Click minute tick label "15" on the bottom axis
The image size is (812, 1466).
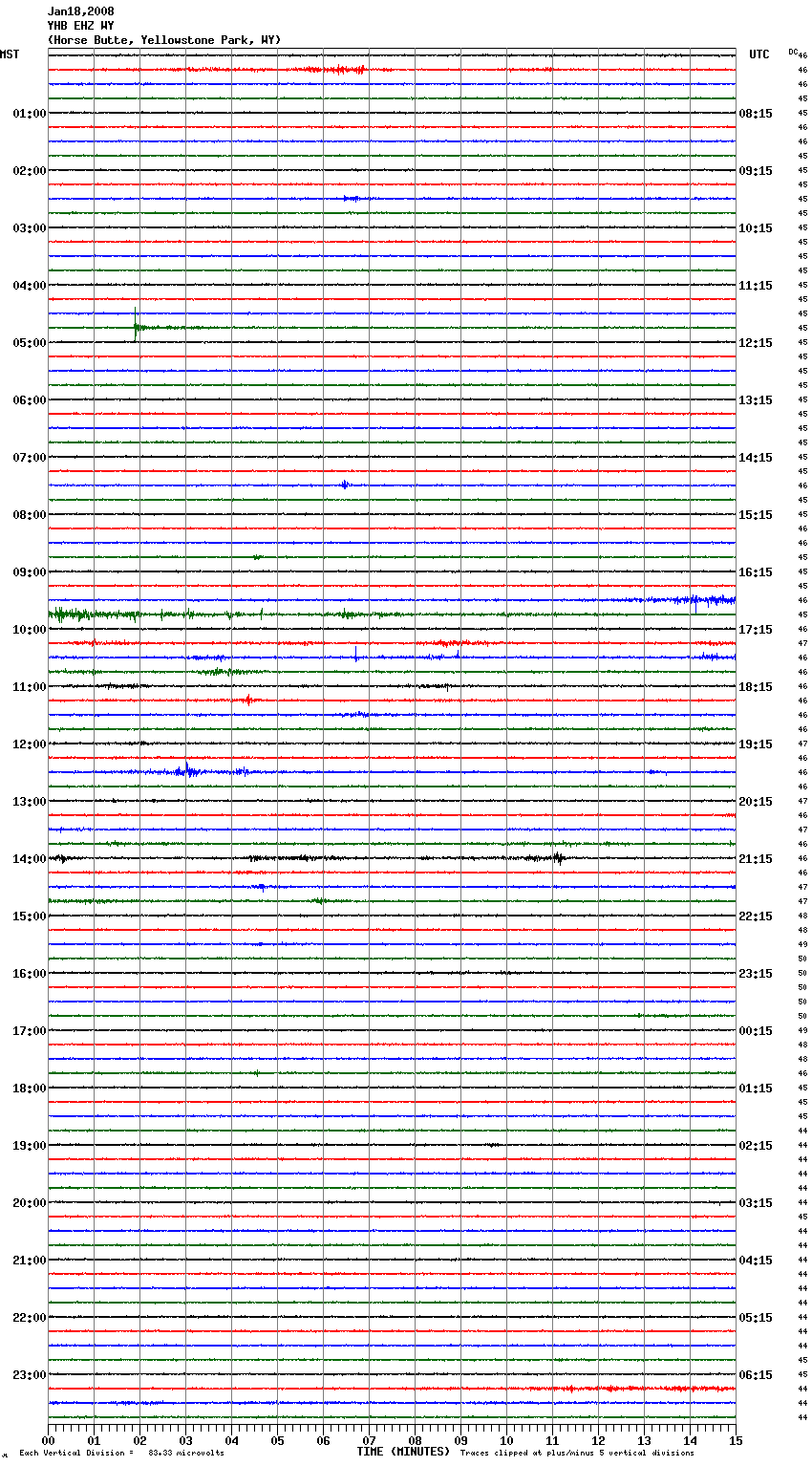pyautogui.click(x=736, y=1440)
